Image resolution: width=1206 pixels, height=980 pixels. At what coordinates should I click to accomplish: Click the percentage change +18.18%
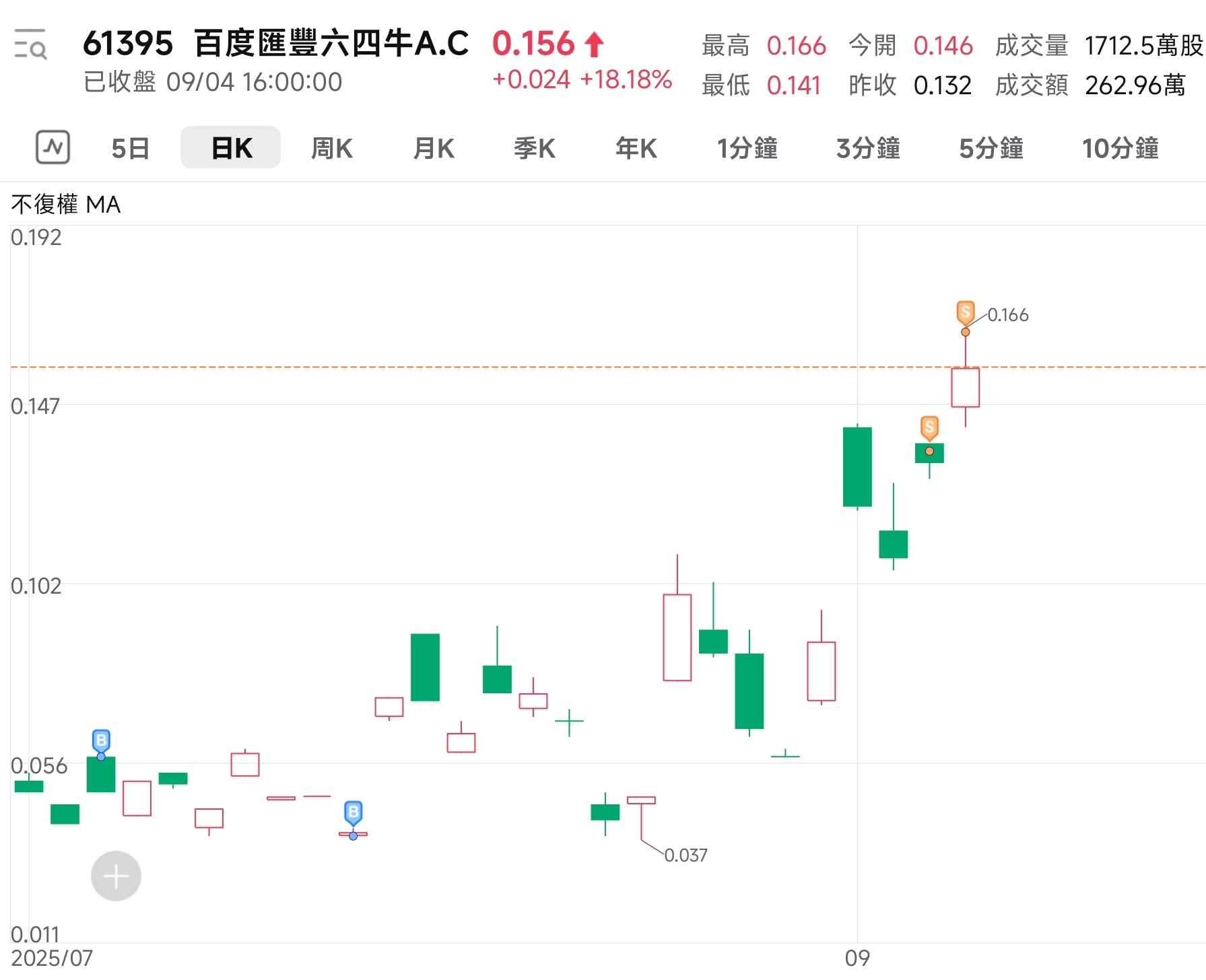626,79
